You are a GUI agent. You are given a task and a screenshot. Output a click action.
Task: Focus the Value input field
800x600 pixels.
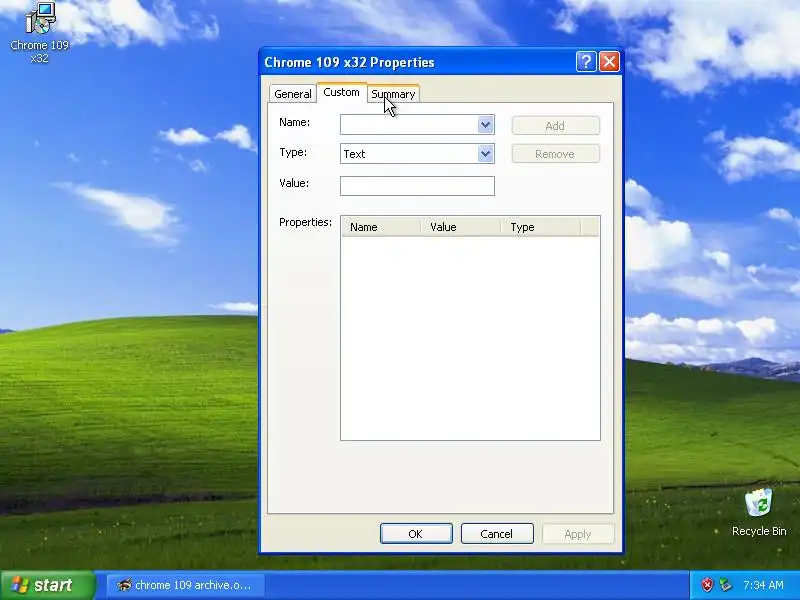click(x=417, y=186)
